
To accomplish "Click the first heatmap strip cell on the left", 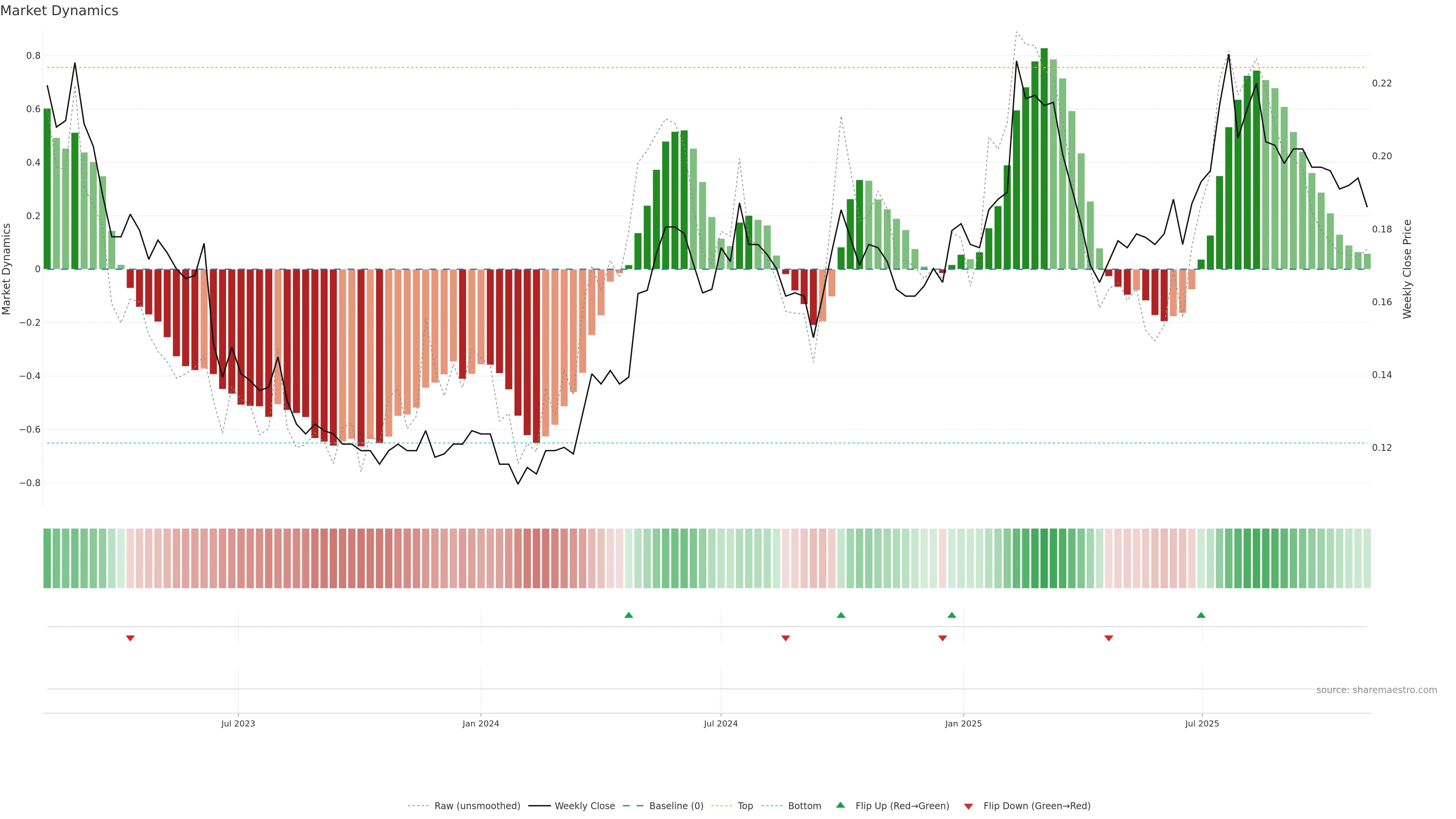I will [x=47, y=558].
